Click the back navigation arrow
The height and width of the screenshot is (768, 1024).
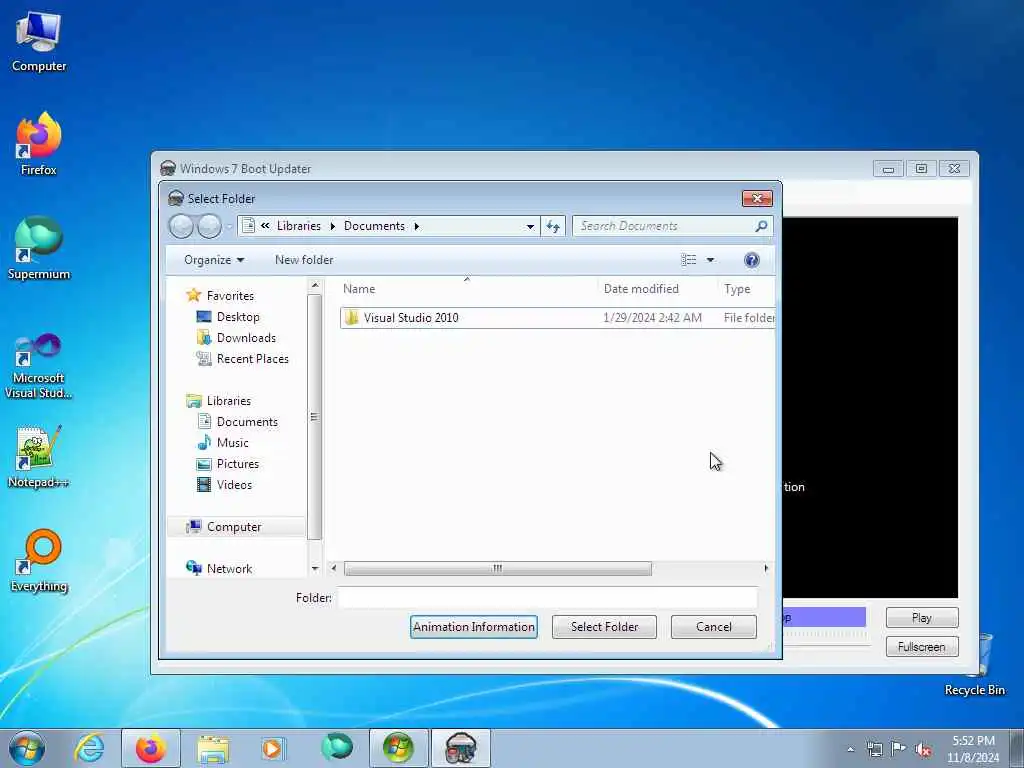point(181,226)
